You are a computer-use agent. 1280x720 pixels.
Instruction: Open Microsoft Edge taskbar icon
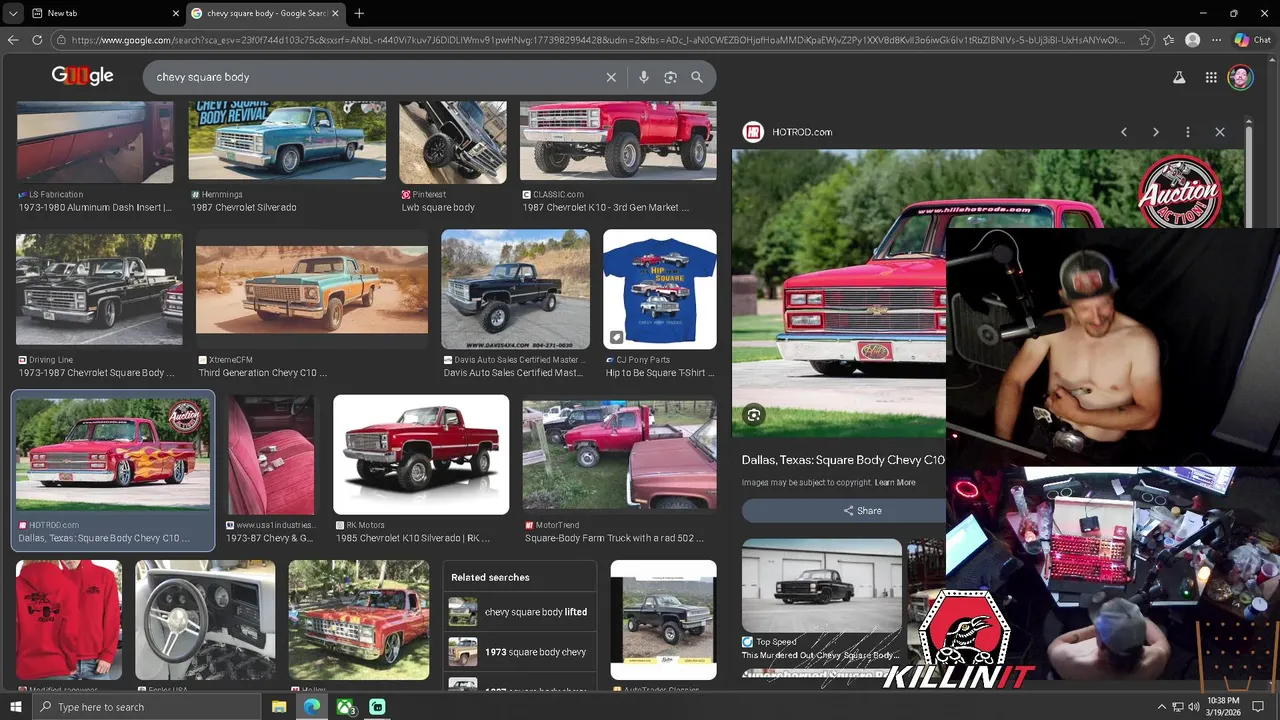click(x=312, y=707)
